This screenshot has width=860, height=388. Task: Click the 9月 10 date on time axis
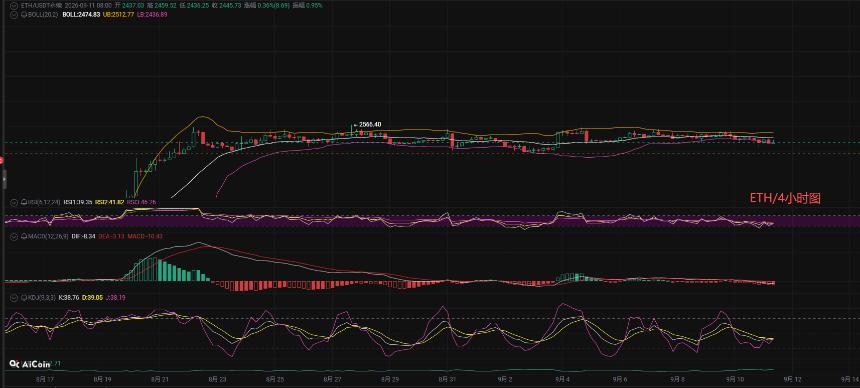736,380
